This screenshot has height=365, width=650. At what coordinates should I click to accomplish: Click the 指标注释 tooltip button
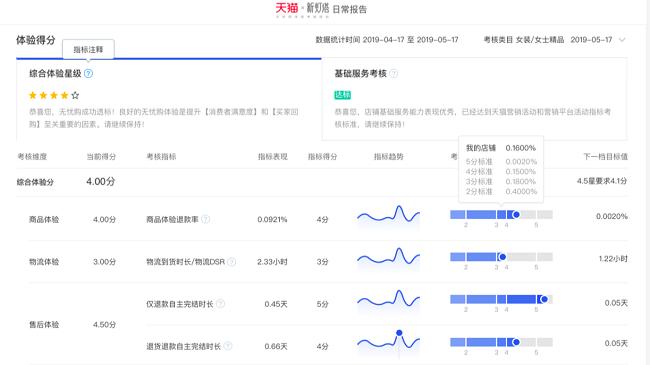(x=88, y=49)
